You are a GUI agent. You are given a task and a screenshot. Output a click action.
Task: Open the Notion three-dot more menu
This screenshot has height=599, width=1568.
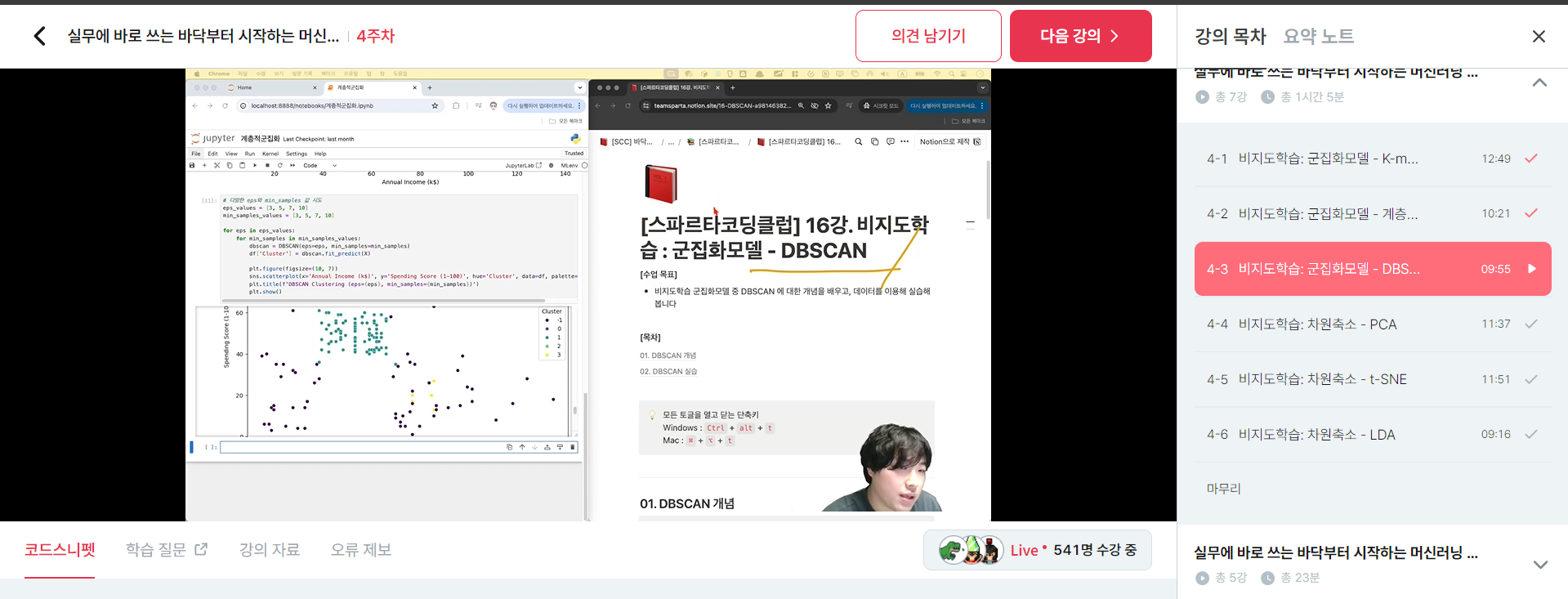(905, 141)
